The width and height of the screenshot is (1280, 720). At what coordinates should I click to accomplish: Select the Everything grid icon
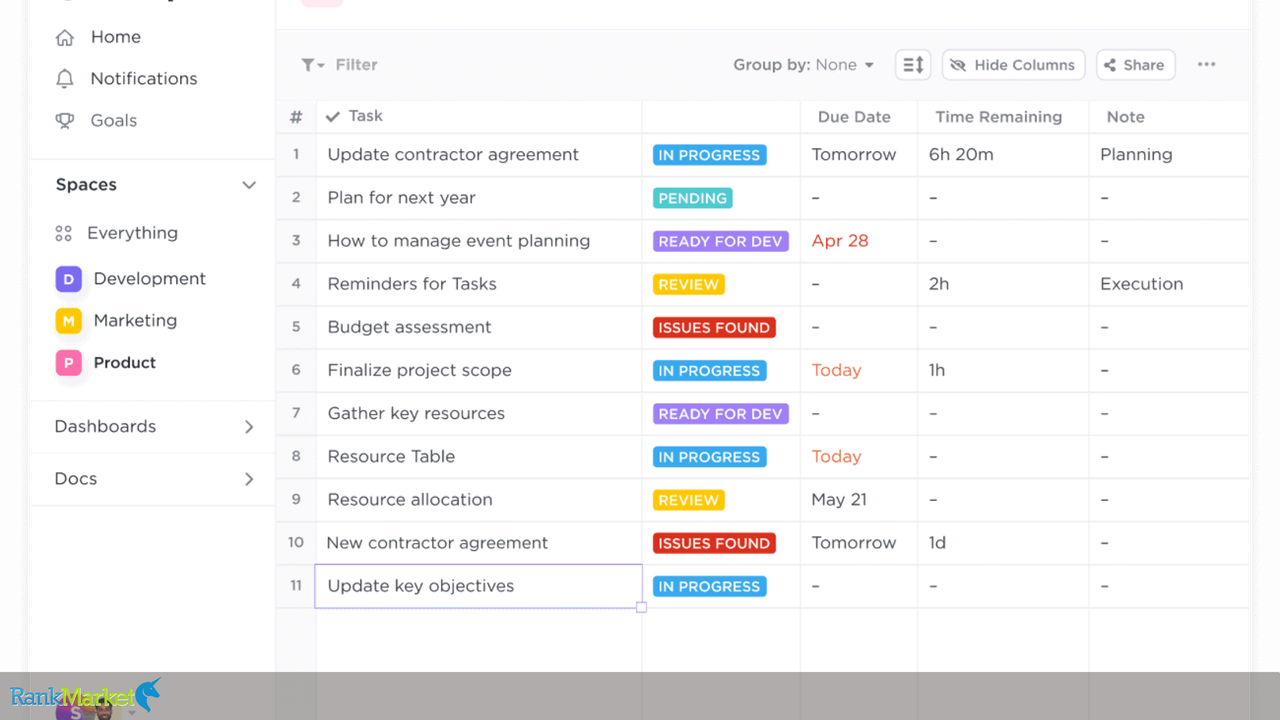point(64,233)
